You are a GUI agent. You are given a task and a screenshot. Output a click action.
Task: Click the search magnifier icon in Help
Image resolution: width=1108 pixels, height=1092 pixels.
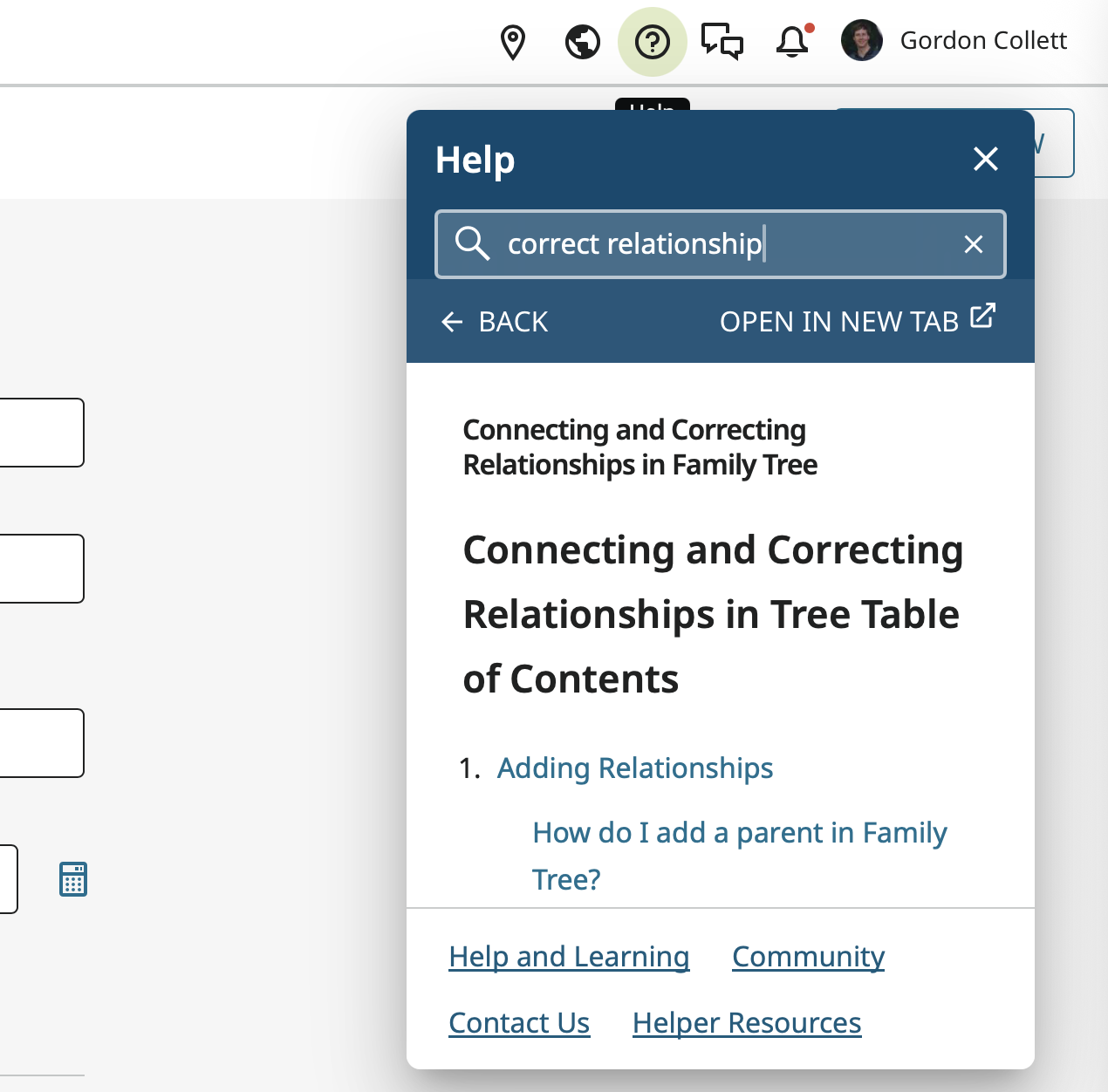pyautogui.click(x=472, y=243)
